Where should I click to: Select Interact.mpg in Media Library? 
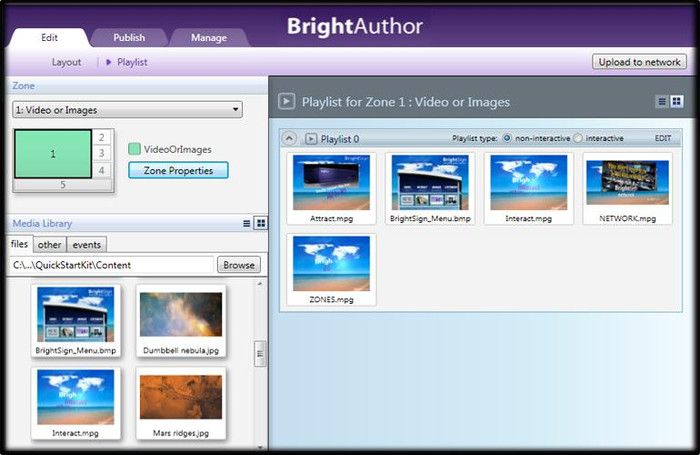[75, 404]
